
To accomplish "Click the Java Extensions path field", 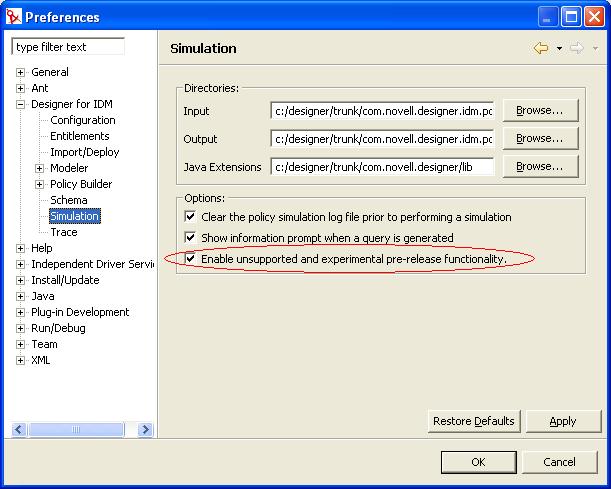I will 382,167.
